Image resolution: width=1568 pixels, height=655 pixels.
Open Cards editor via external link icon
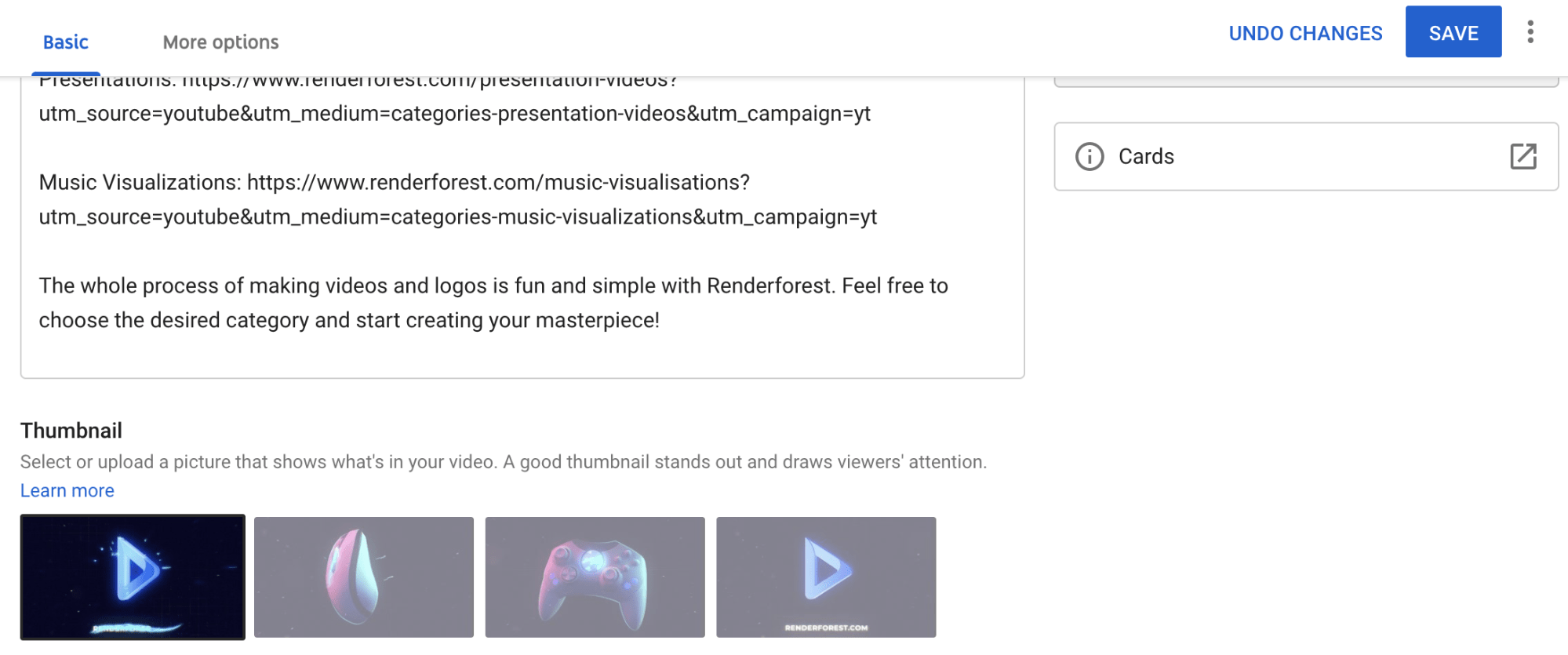click(x=1523, y=156)
